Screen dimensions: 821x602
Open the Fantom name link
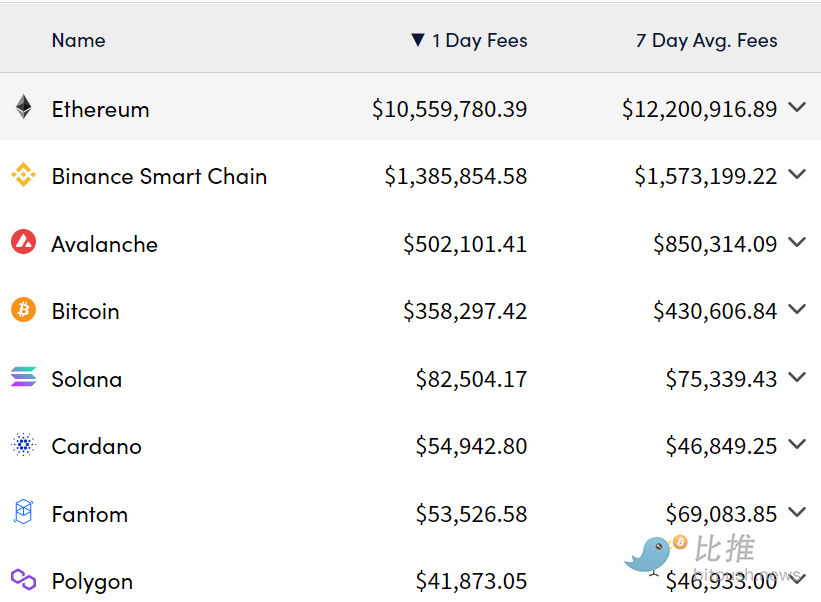[x=90, y=514]
